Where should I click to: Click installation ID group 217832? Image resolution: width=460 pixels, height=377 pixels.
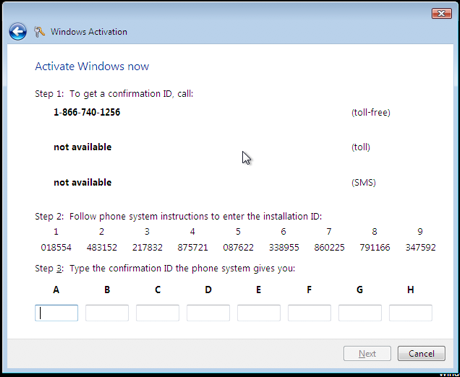(x=147, y=248)
